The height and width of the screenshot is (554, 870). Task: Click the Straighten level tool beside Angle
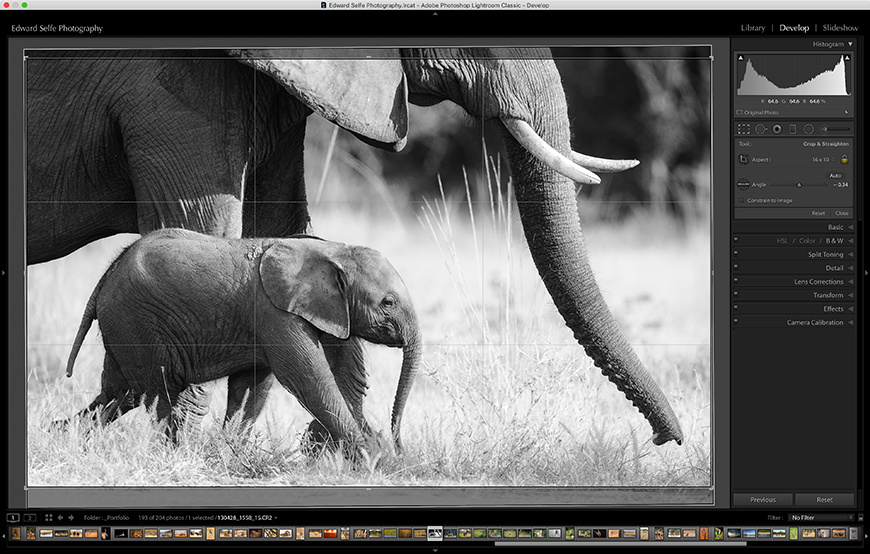pos(743,184)
